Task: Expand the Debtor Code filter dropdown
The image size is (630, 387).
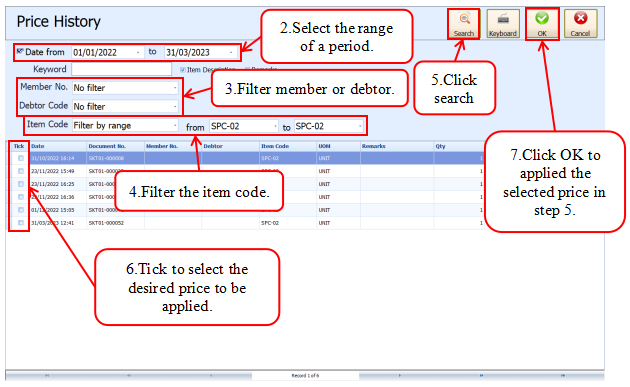Action: pos(175,106)
